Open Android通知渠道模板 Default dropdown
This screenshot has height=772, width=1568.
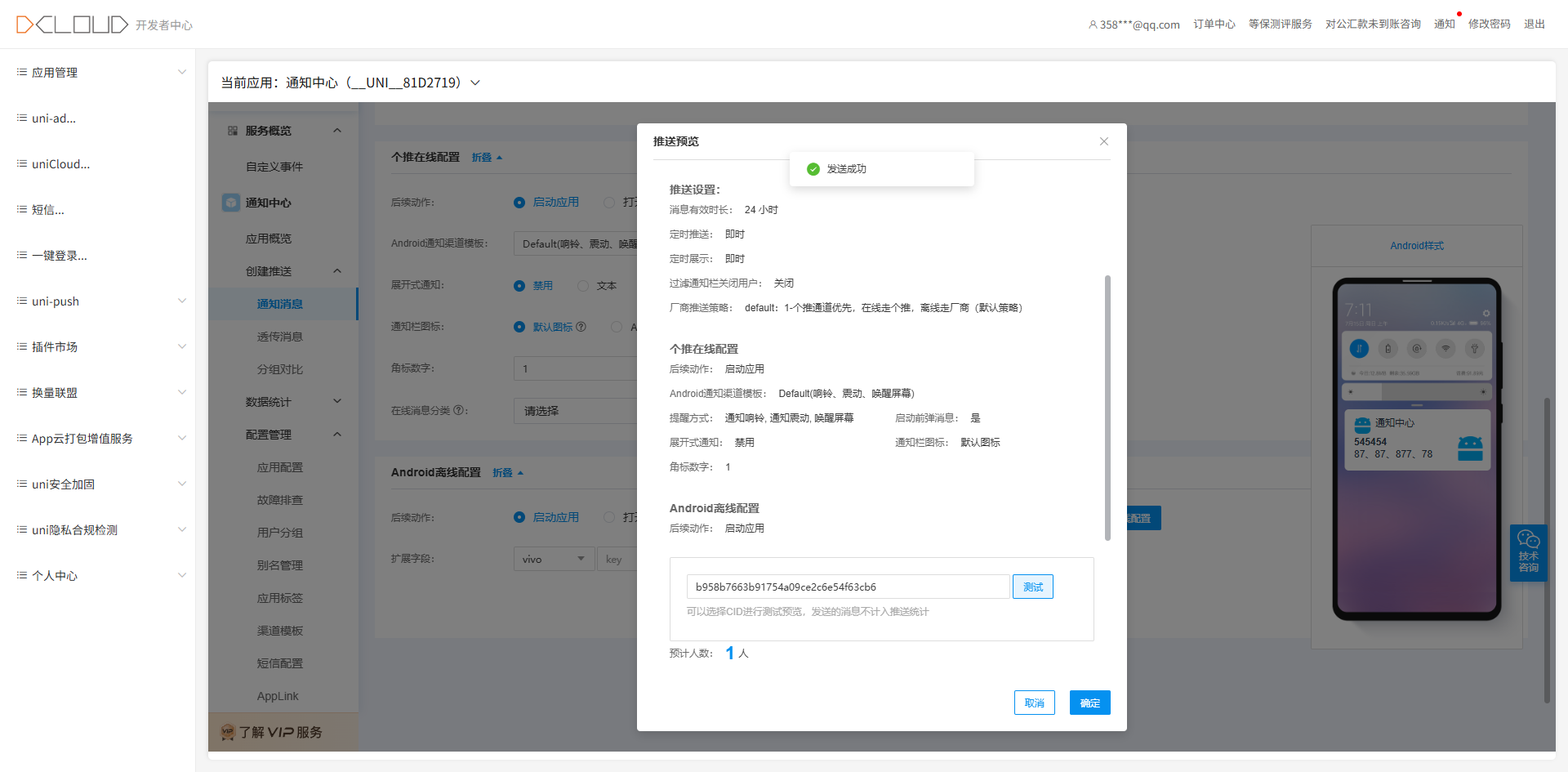click(x=575, y=243)
